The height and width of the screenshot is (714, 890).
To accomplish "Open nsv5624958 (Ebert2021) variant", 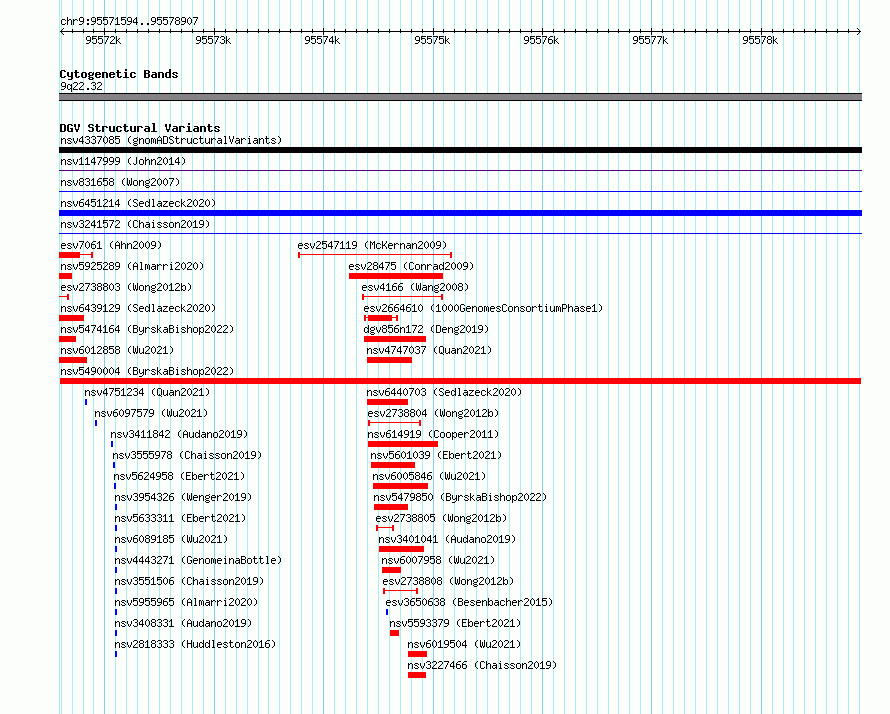I will click(179, 476).
